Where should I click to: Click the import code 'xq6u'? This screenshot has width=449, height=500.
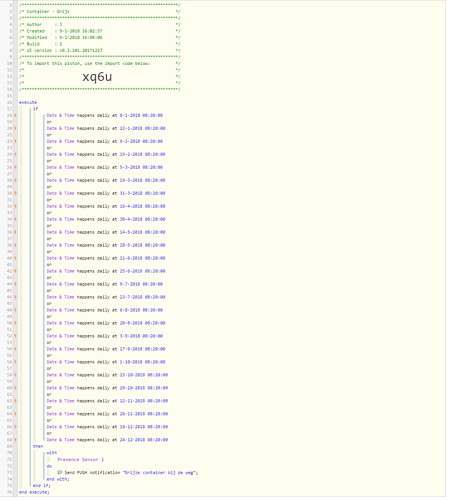[97, 77]
